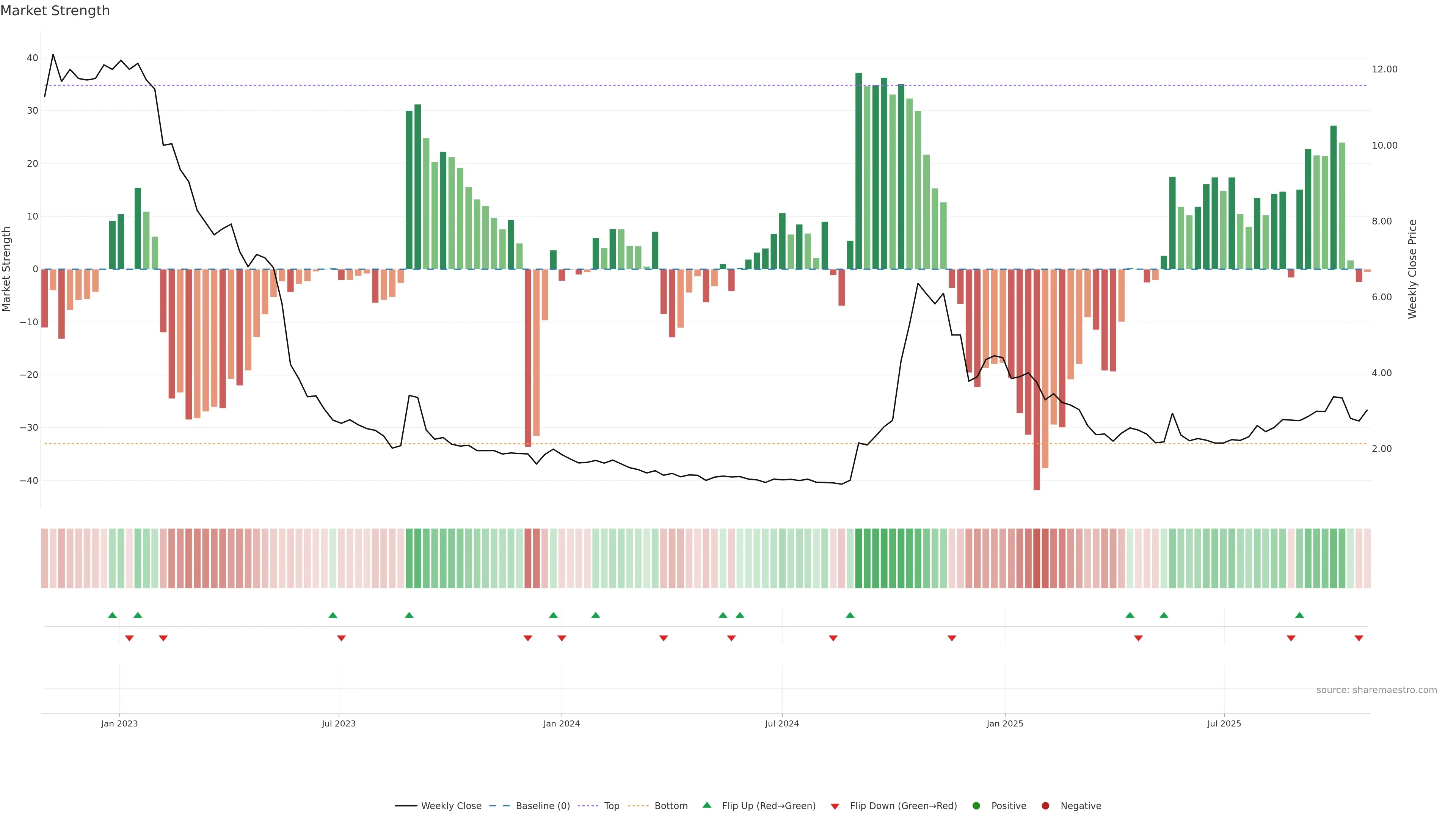Click the Flip Down red triangle legend icon
The height and width of the screenshot is (819, 1456).
pyautogui.click(x=835, y=806)
